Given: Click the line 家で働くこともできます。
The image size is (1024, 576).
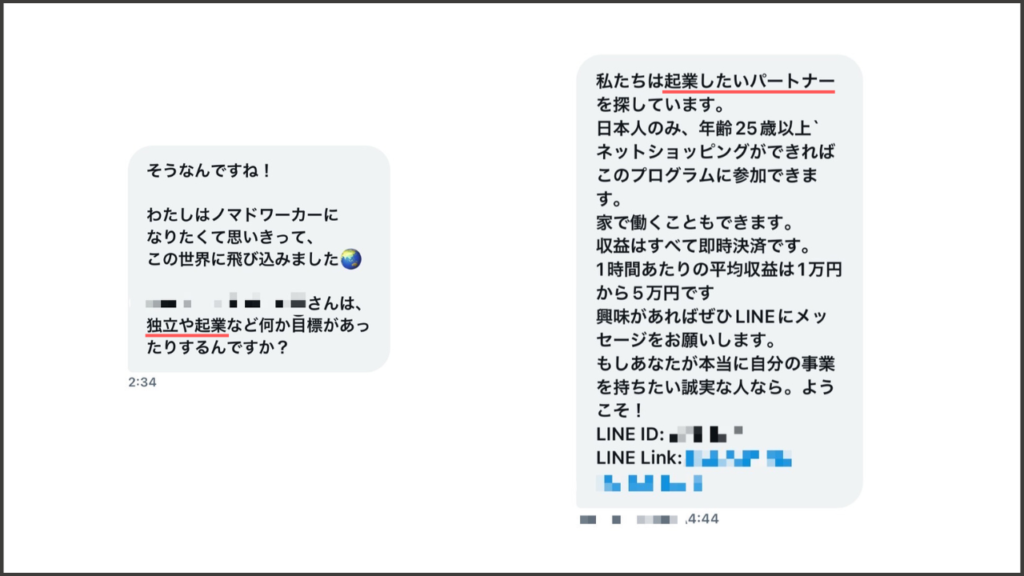Looking at the screenshot, I should point(695,223).
